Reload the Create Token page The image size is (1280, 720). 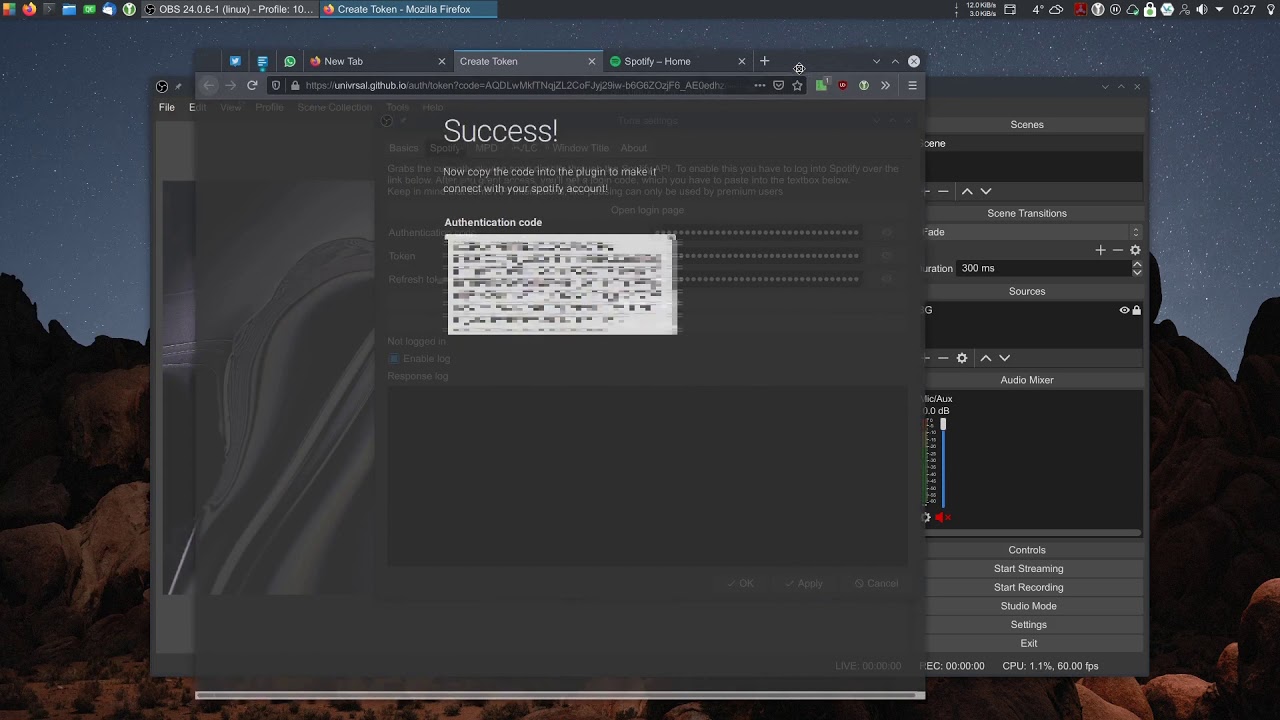[x=252, y=86]
